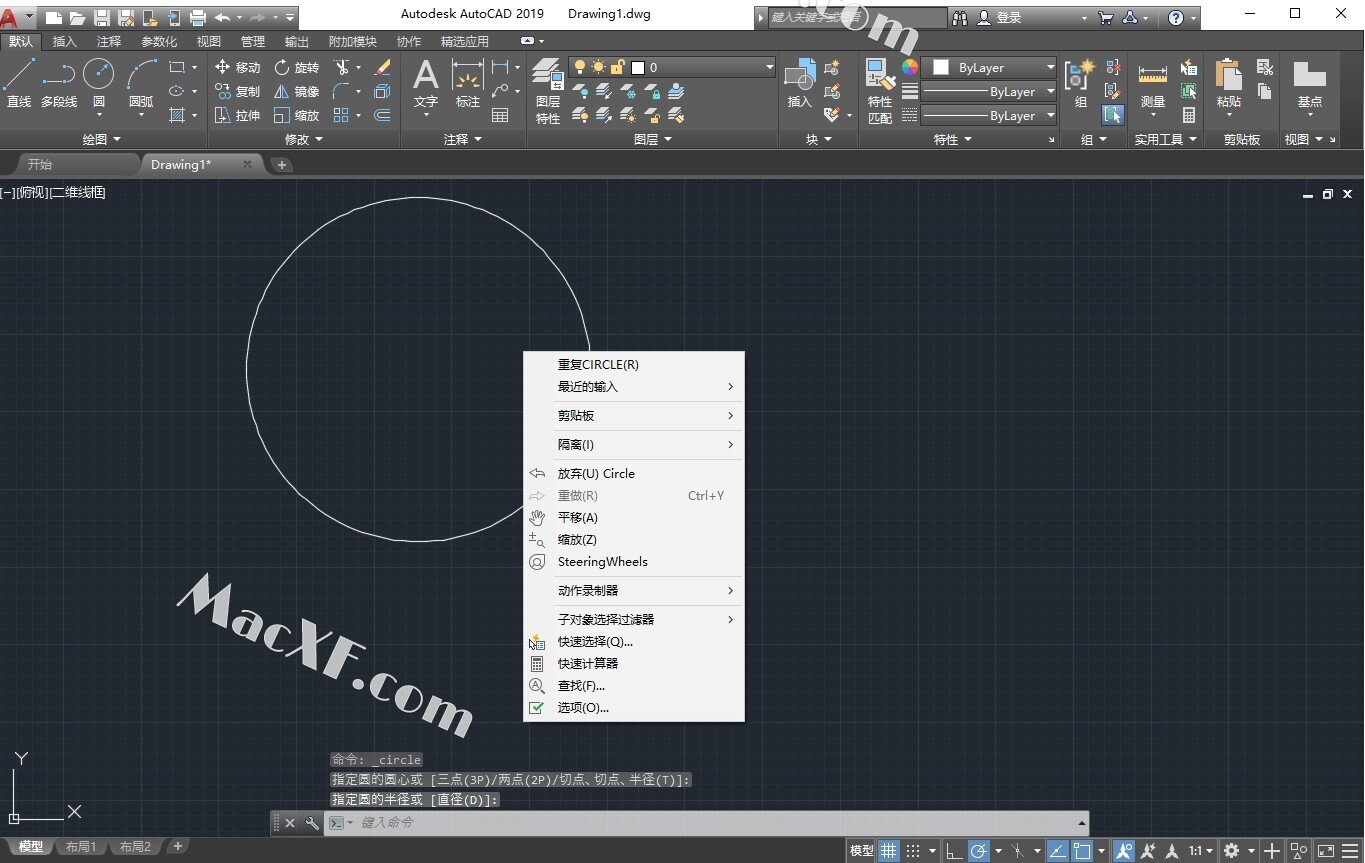This screenshot has width=1365, height=863.
Task: Toggle ortho mode in status bar
Action: (954, 851)
